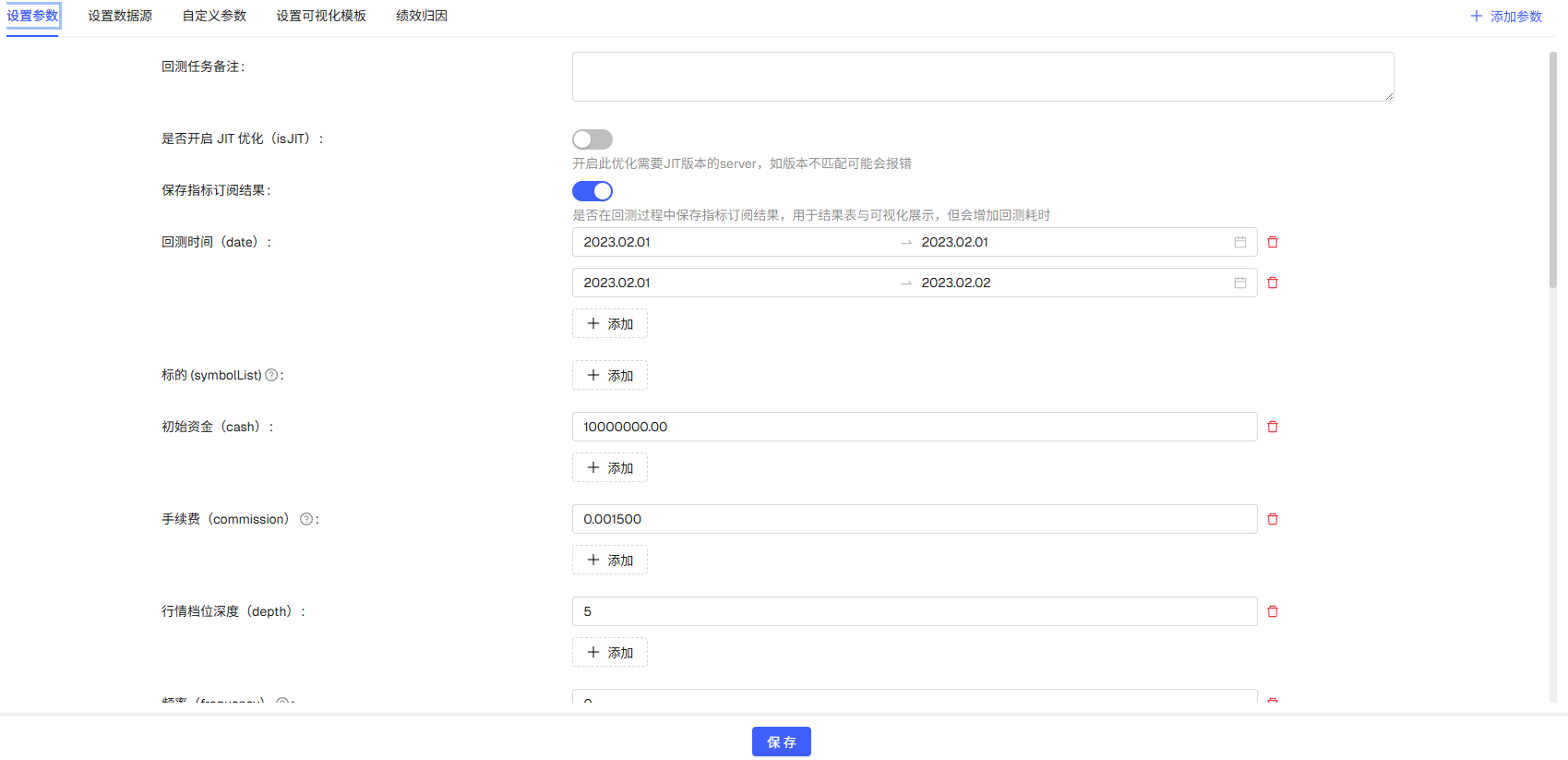Screen dimensions: 1568x760
Task: Click the 保存 button
Action: coord(781,742)
